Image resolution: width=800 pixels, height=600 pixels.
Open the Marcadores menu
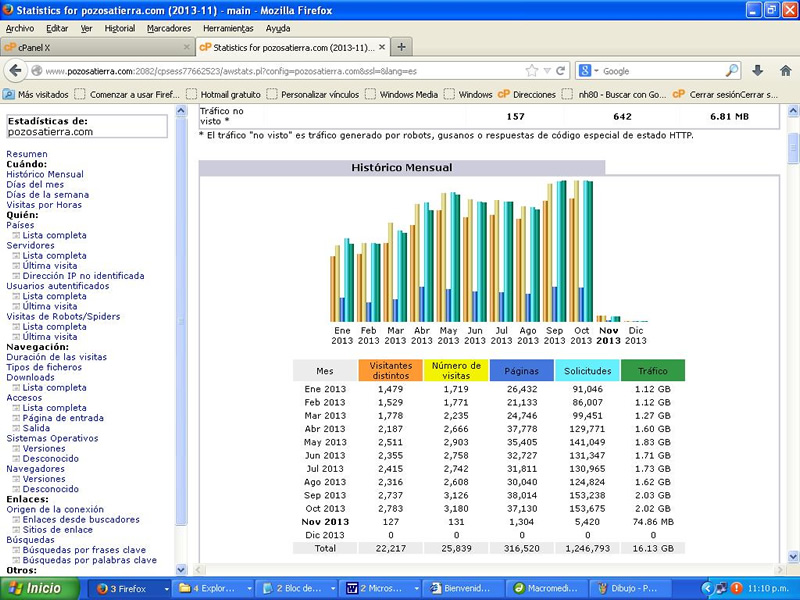[168, 28]
